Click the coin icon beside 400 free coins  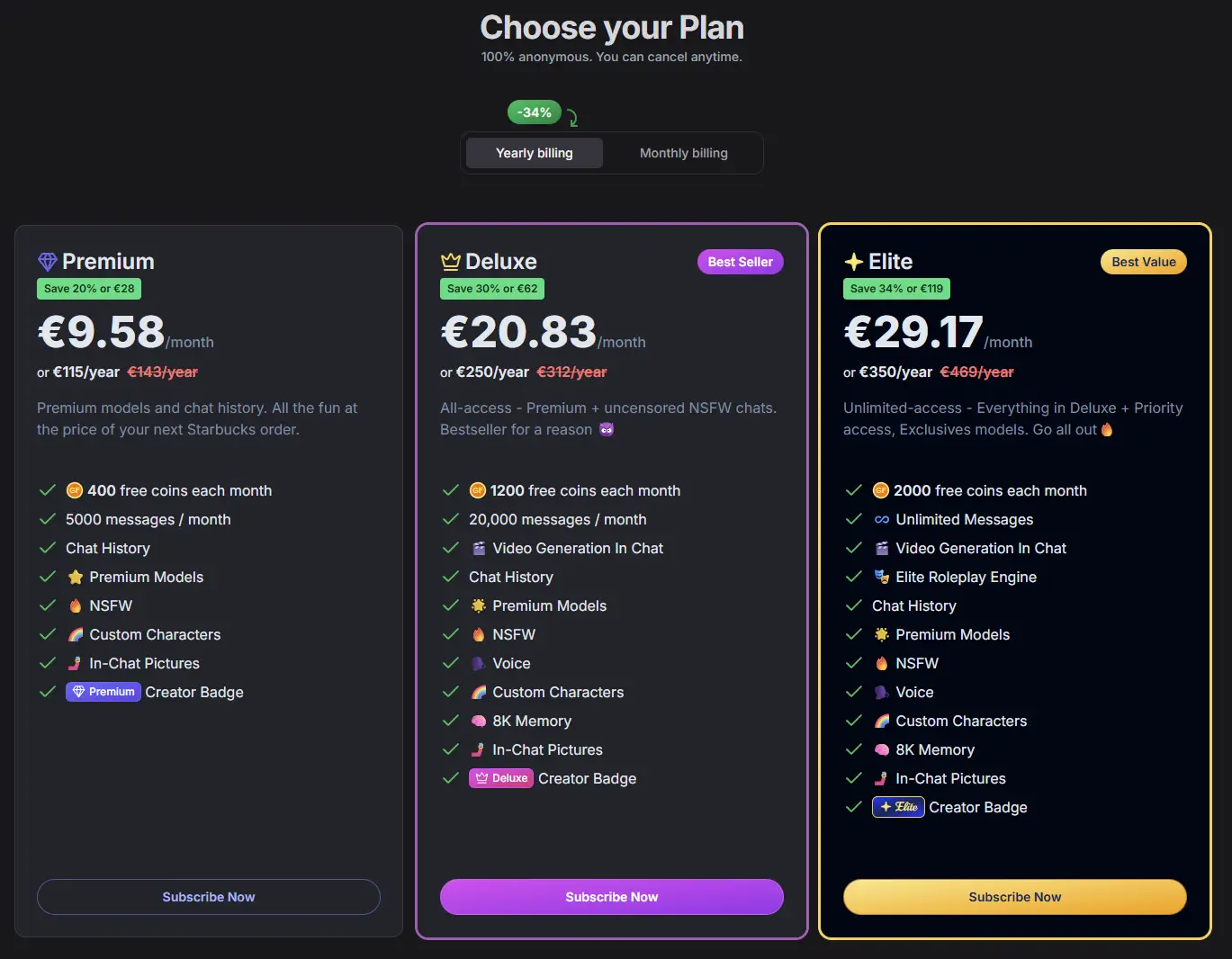(x=75, y=490)
